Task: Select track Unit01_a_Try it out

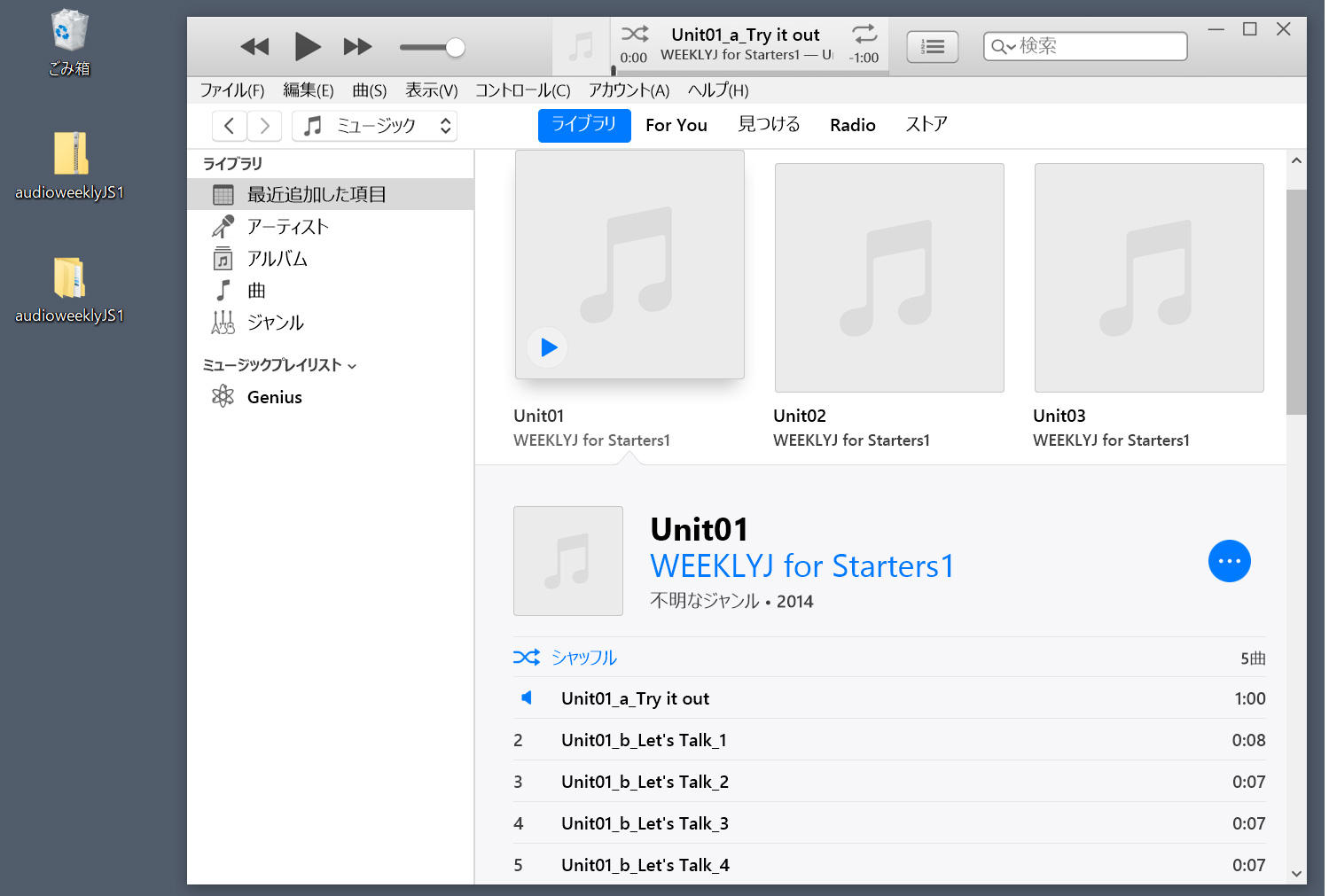Action: (889, 698)
